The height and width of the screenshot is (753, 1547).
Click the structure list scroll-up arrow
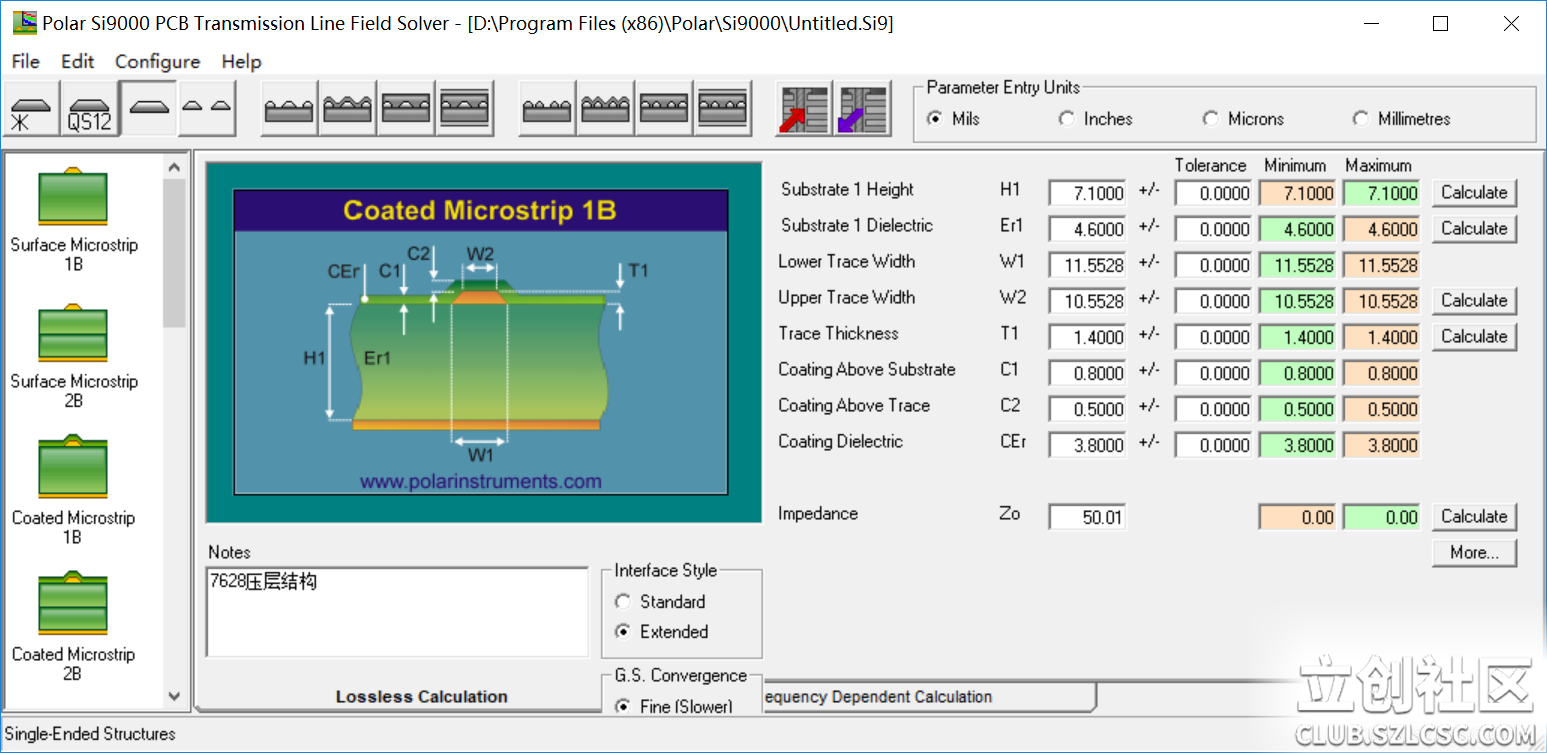pyautogui.click(x=174, y=168)
